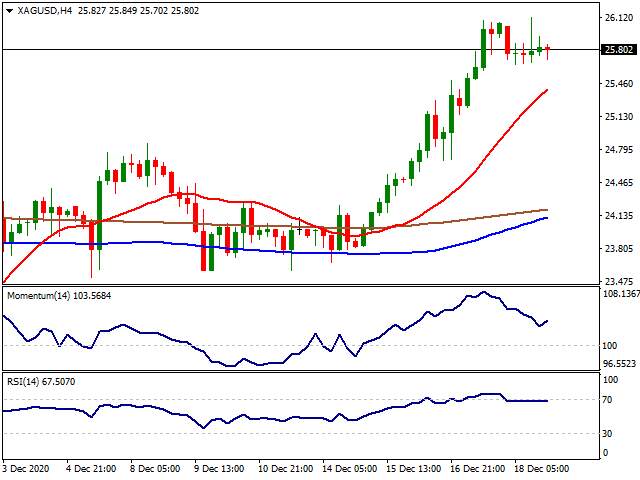The width and height of the screenshot is (640, 480).
Task: Click the 18 Dec 05:00 time label
Action: tap(542, 469)
